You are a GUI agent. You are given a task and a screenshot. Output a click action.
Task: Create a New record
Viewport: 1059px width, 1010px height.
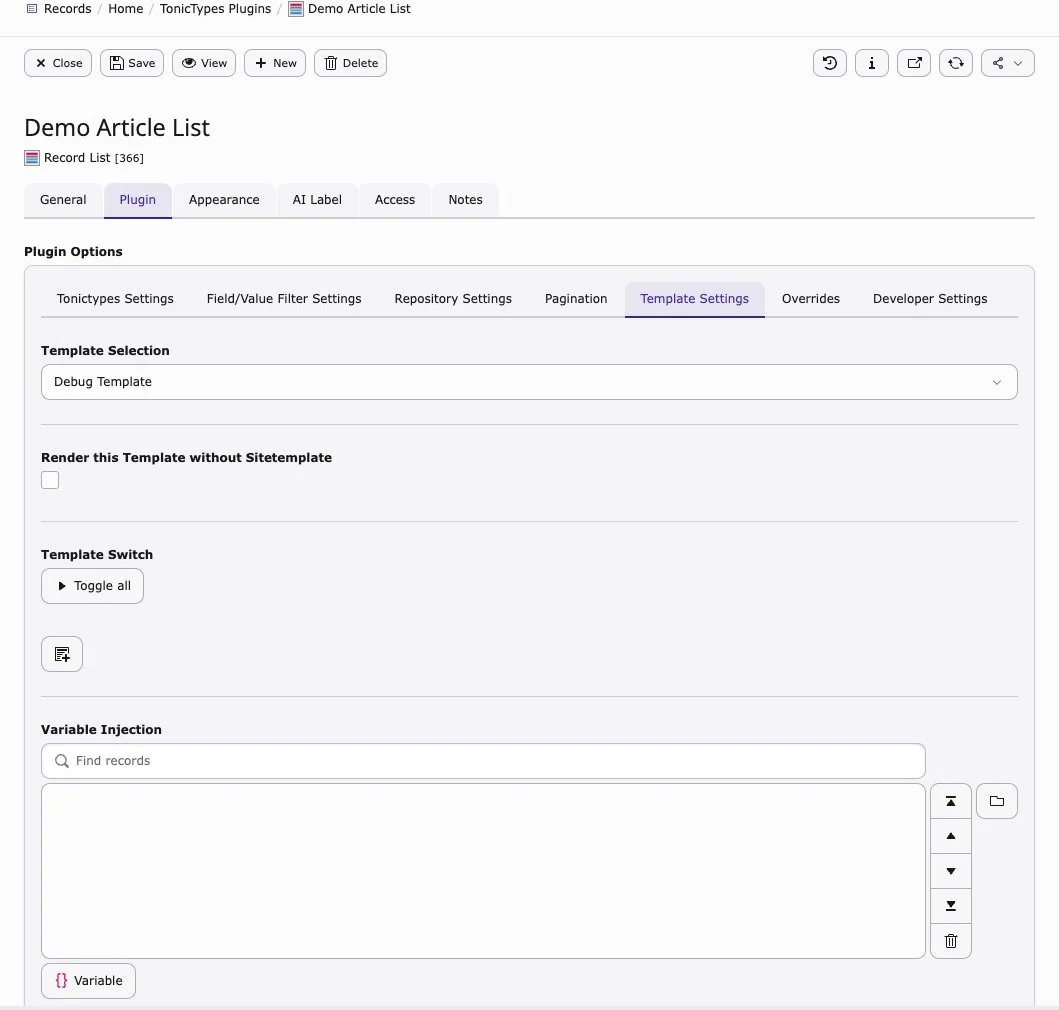pyautogui.click(x=275, y=63)
